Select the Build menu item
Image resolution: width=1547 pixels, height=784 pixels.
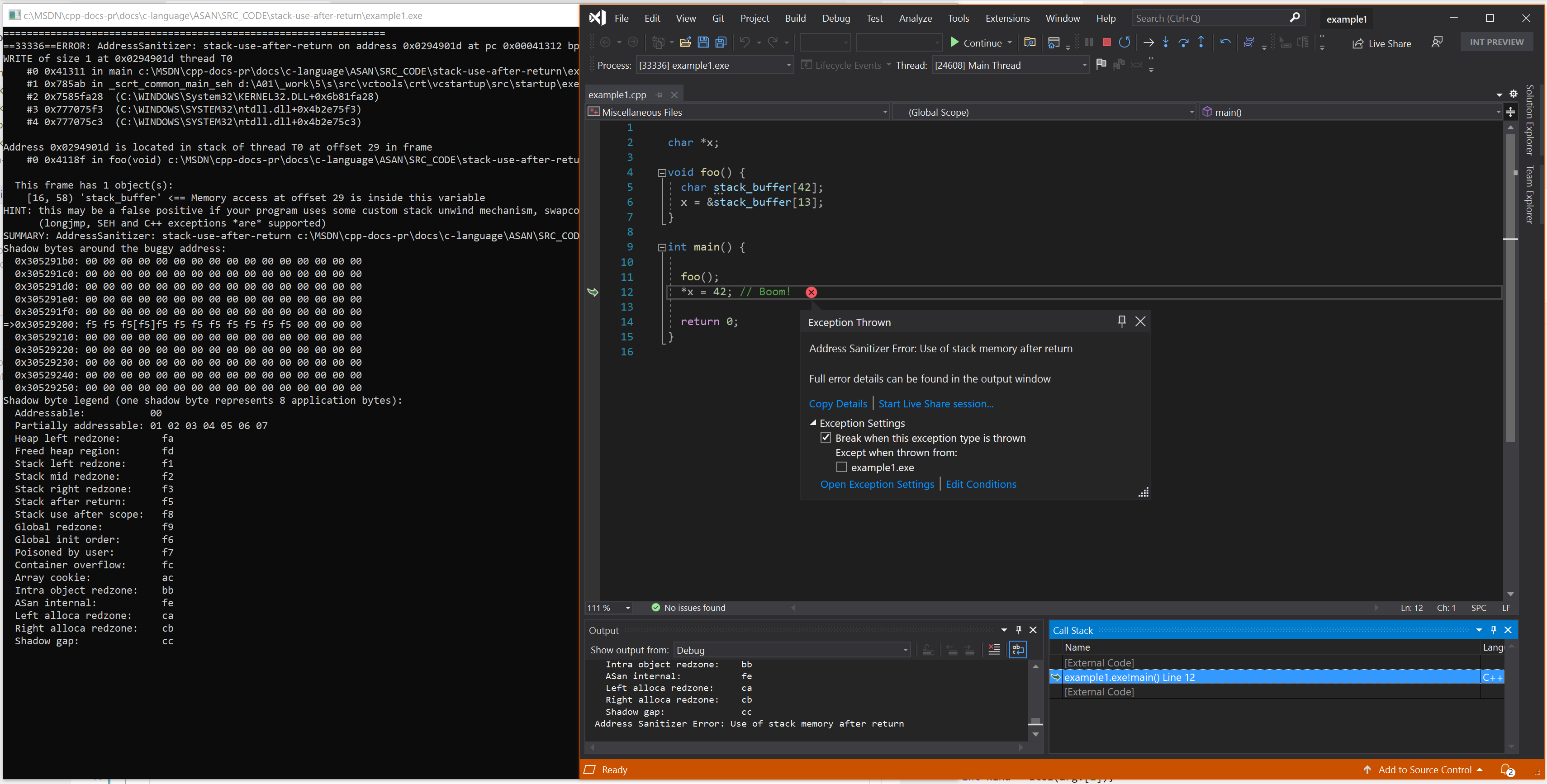[x=795, y=18]
